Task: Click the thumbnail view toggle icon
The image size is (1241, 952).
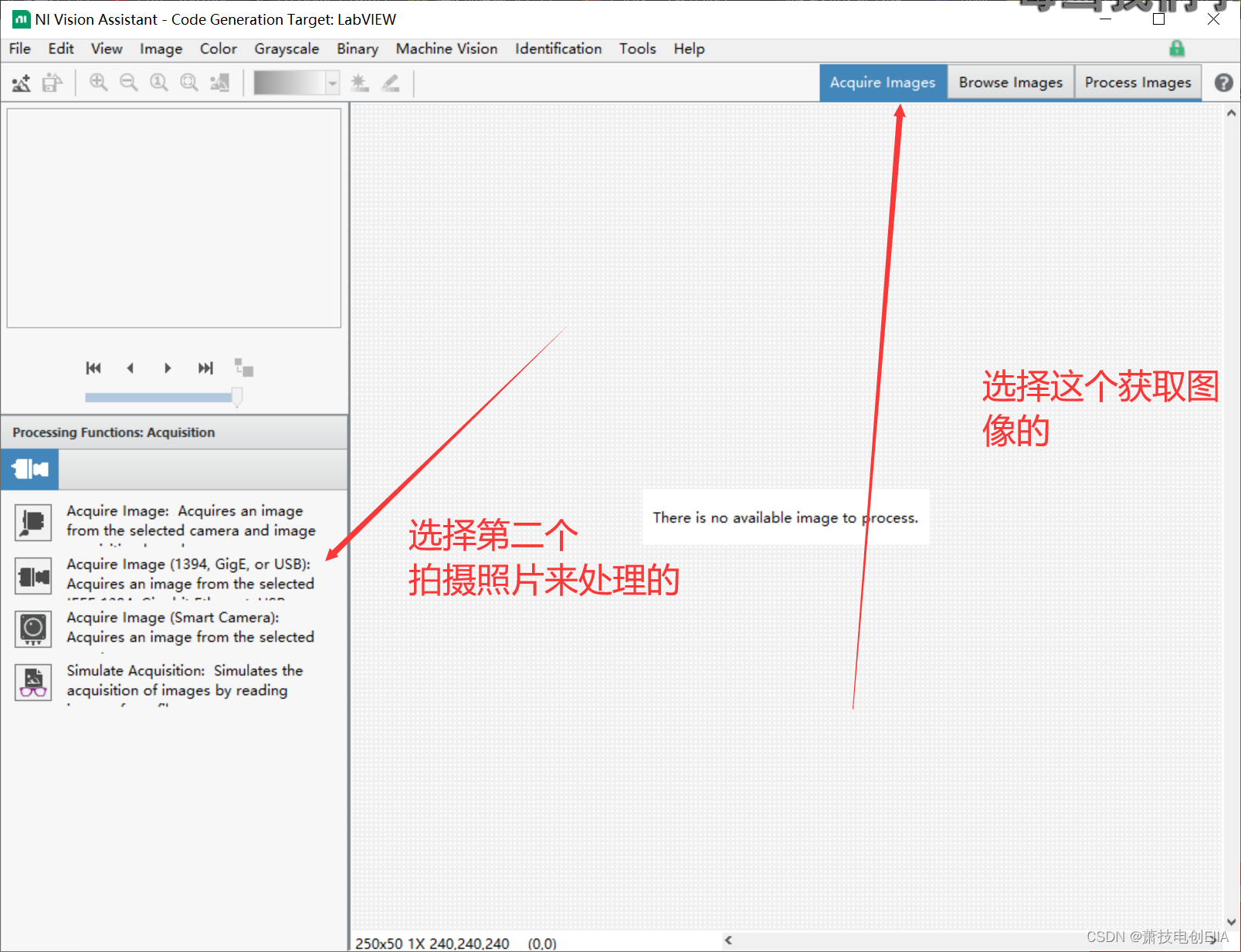Action: (244, 368)
